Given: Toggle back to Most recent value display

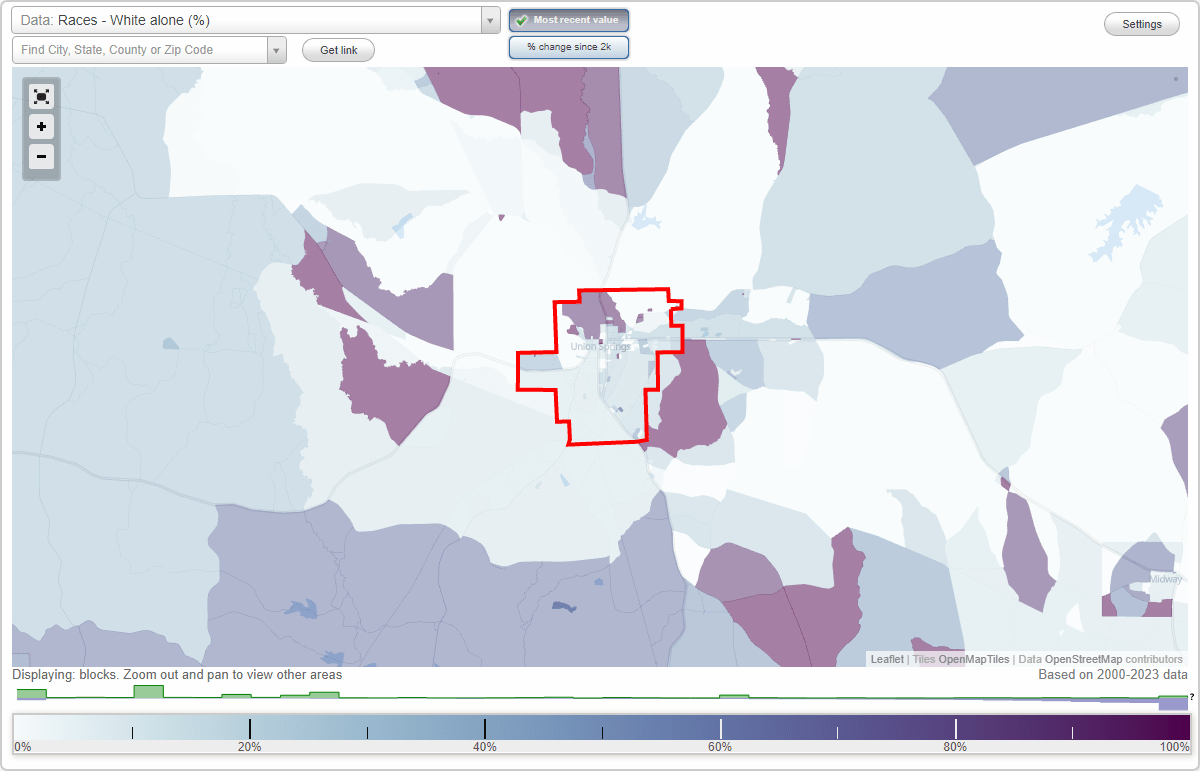Looking at the screenshot, I should pos(569,20).
